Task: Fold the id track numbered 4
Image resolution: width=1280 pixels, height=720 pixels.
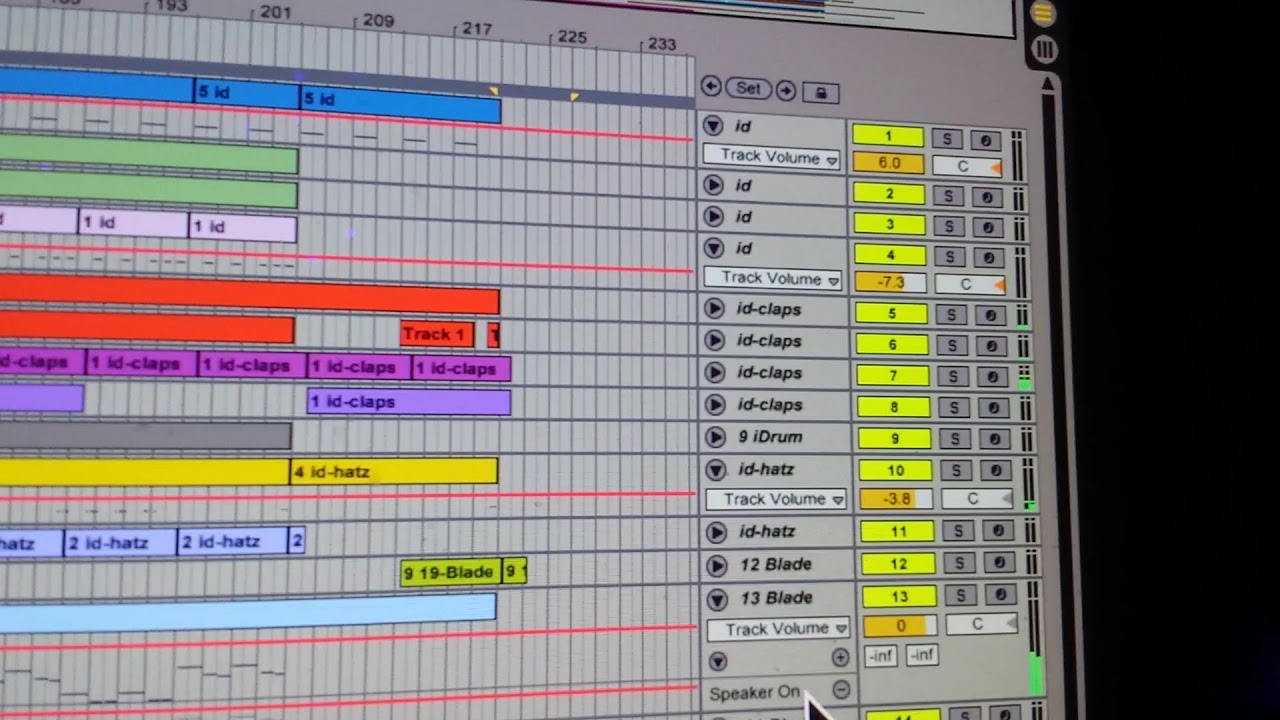Action: (713, 248)
